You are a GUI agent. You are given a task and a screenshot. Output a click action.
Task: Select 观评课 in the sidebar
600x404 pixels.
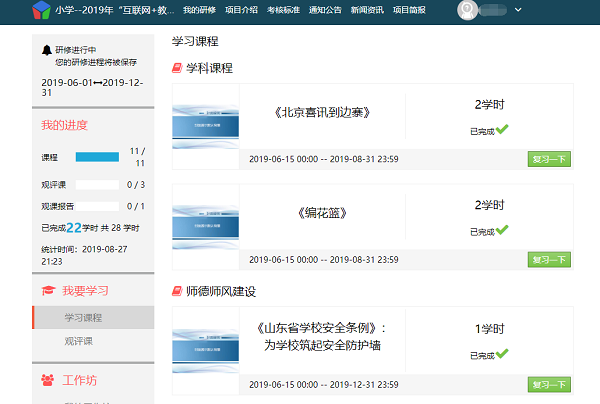78,342
